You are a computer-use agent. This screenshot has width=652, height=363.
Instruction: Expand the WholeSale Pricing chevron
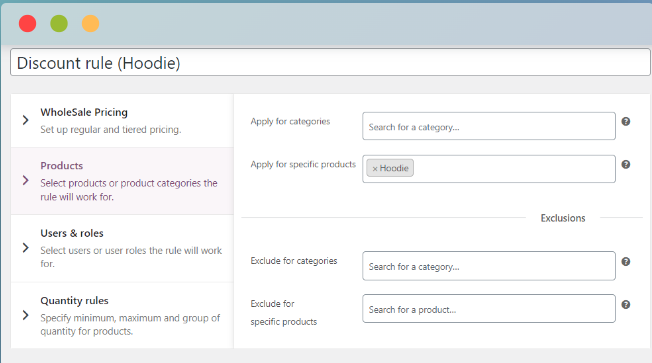click(25, 120)
